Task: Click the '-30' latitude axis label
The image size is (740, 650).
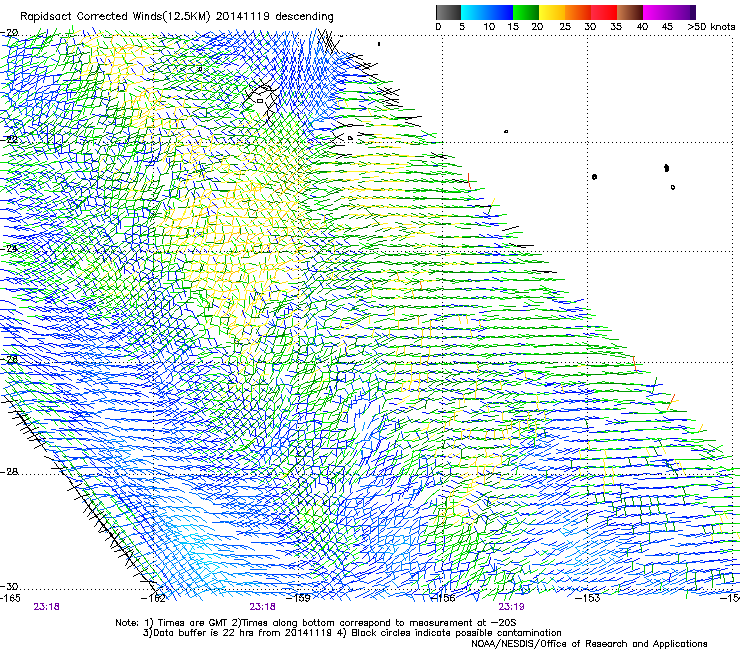Action: point(9,586)
